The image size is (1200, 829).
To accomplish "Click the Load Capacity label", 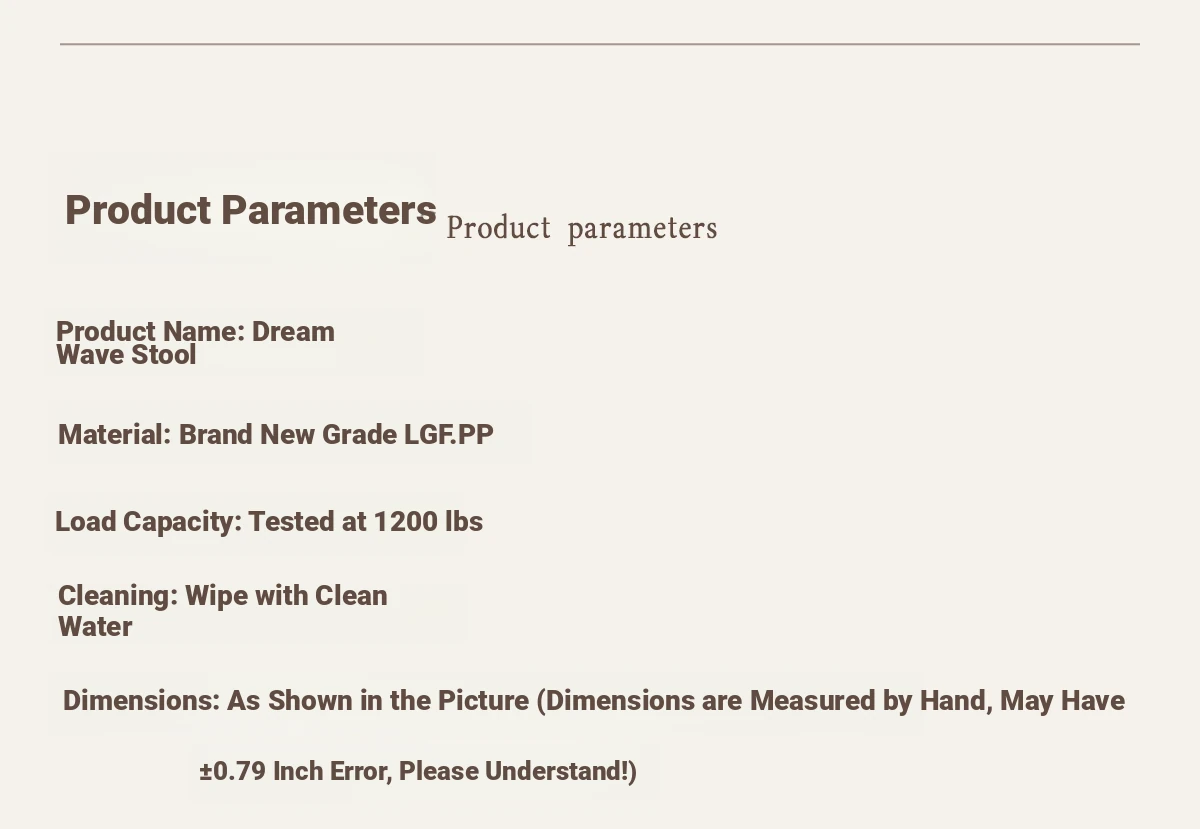I will (148, 522).
